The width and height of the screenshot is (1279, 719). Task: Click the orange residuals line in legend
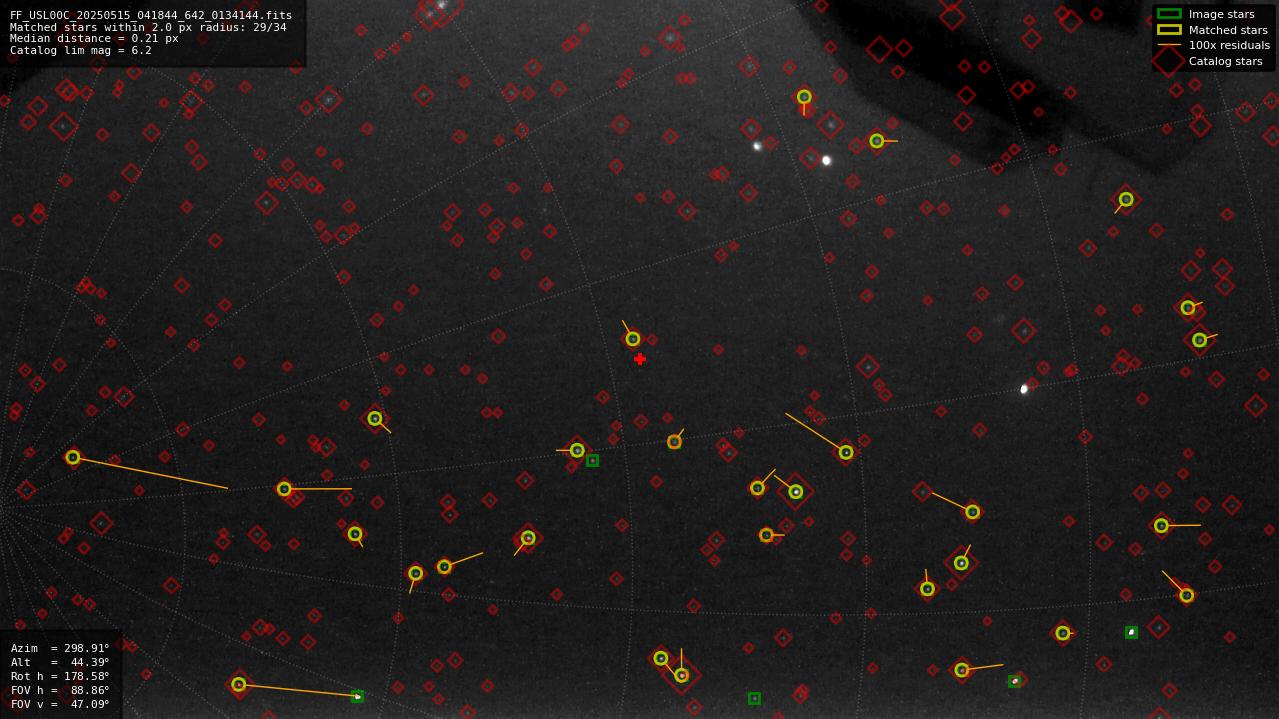pos(1169,45)
